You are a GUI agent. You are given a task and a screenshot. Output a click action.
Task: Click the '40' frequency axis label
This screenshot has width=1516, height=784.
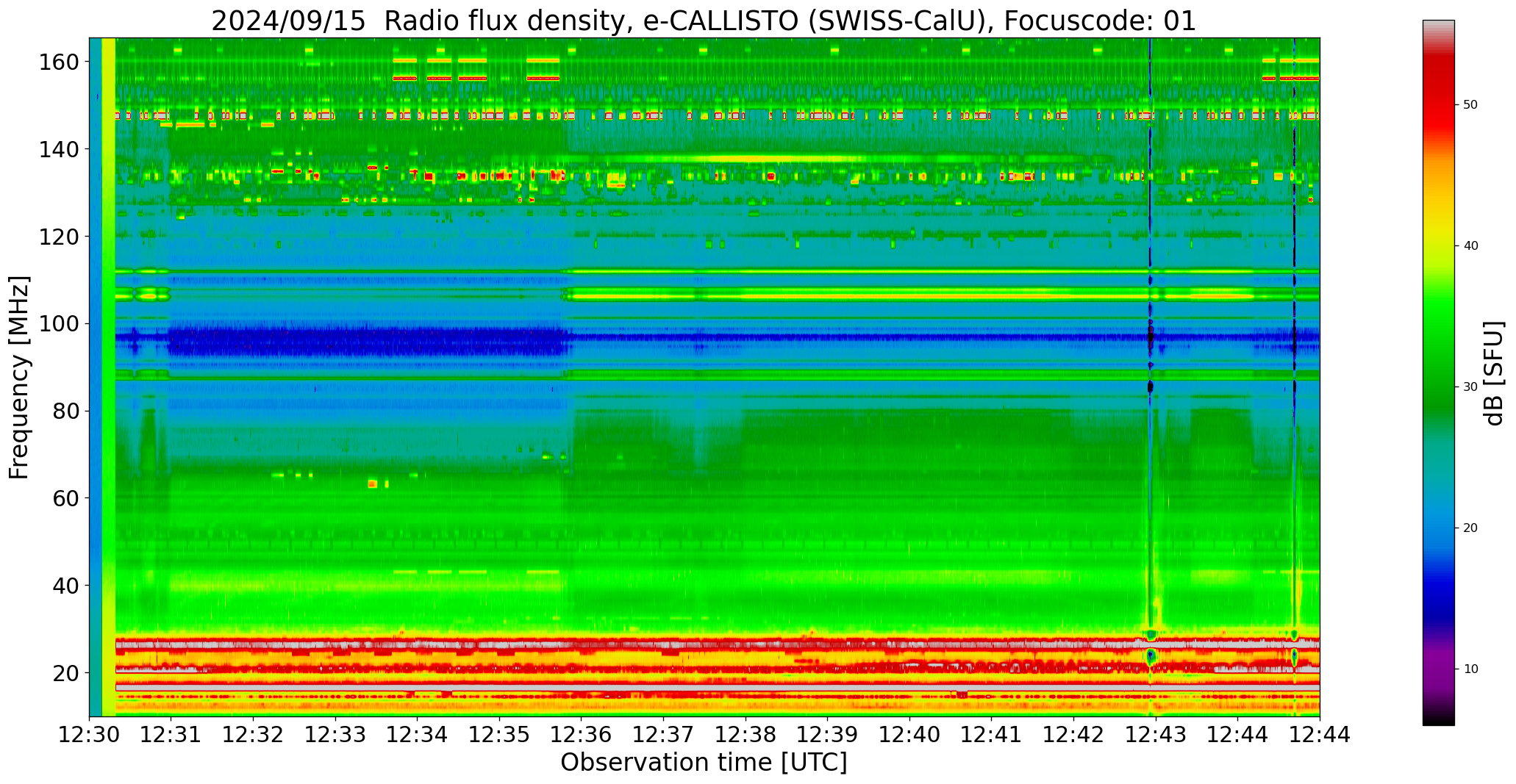66,586
